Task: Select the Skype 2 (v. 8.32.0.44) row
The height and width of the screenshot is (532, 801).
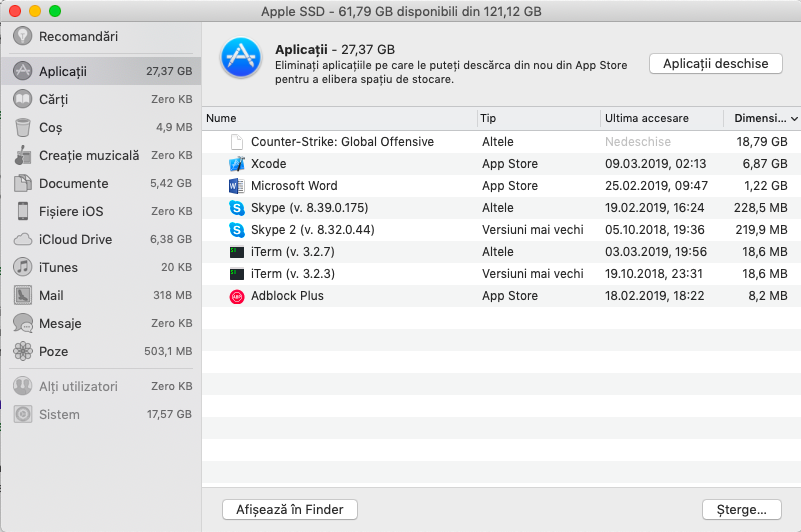Action: point(500,230)
